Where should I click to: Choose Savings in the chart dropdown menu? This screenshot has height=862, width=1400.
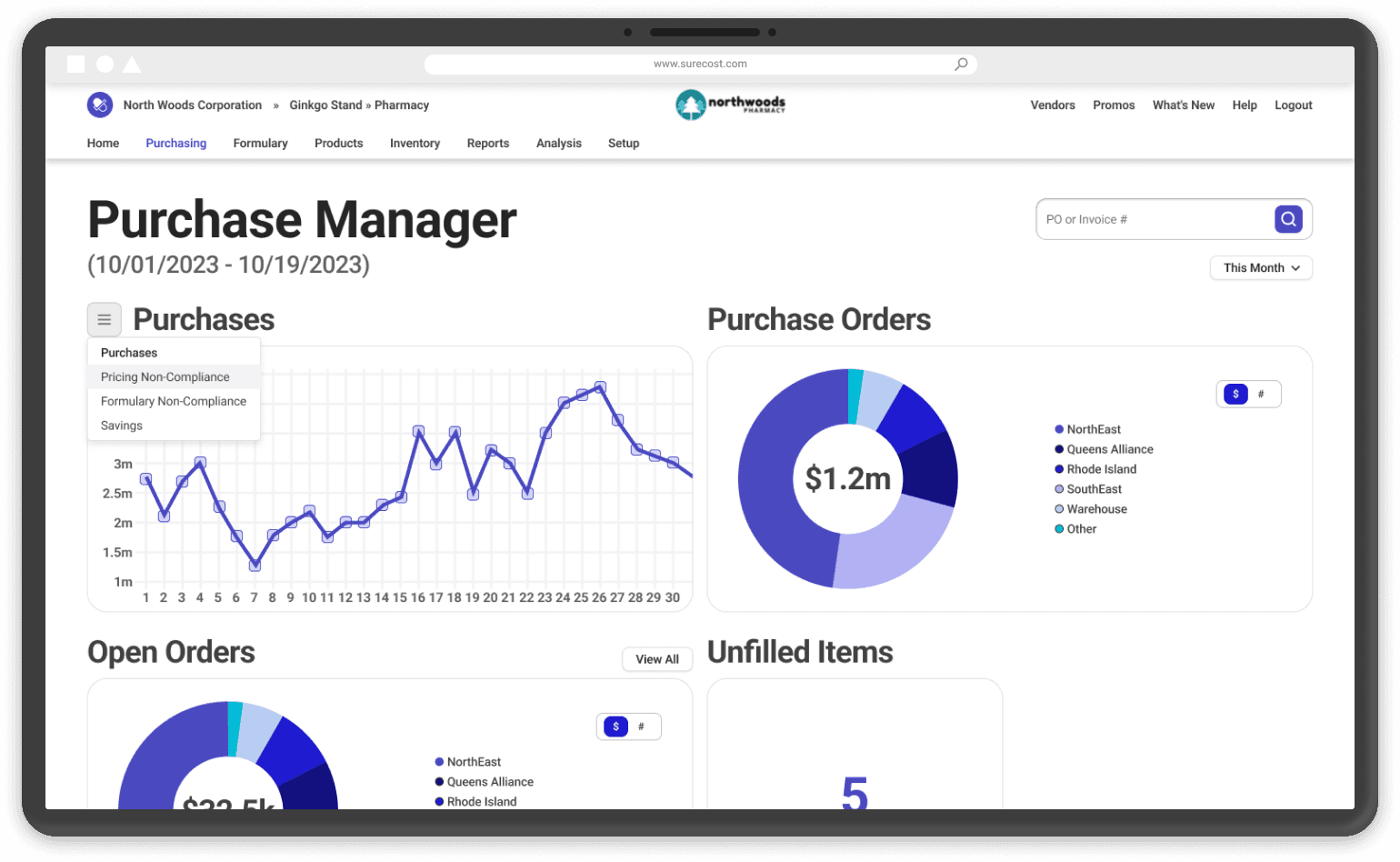174,426
